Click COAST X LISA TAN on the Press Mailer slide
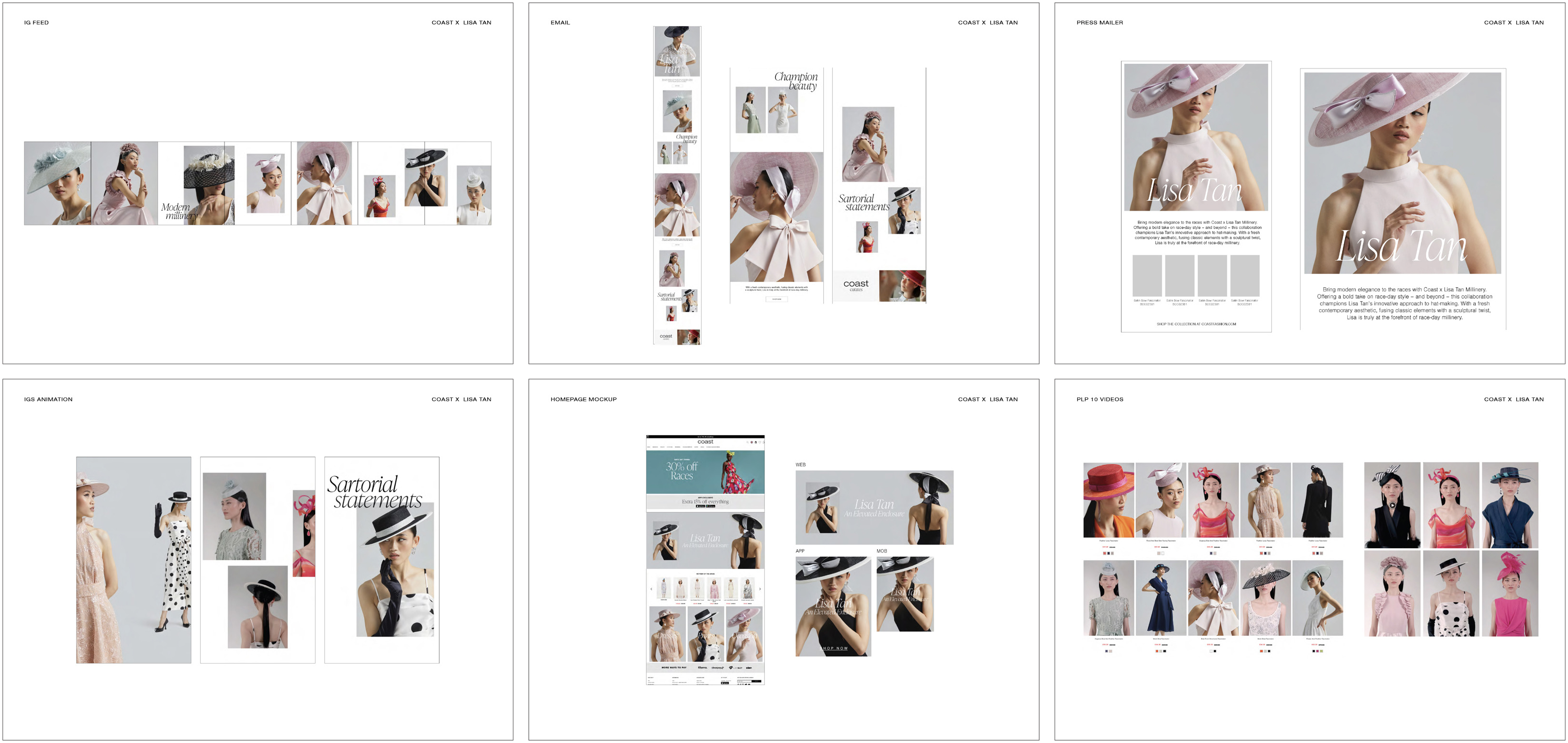1568x743 pixels. point(1513,23)
